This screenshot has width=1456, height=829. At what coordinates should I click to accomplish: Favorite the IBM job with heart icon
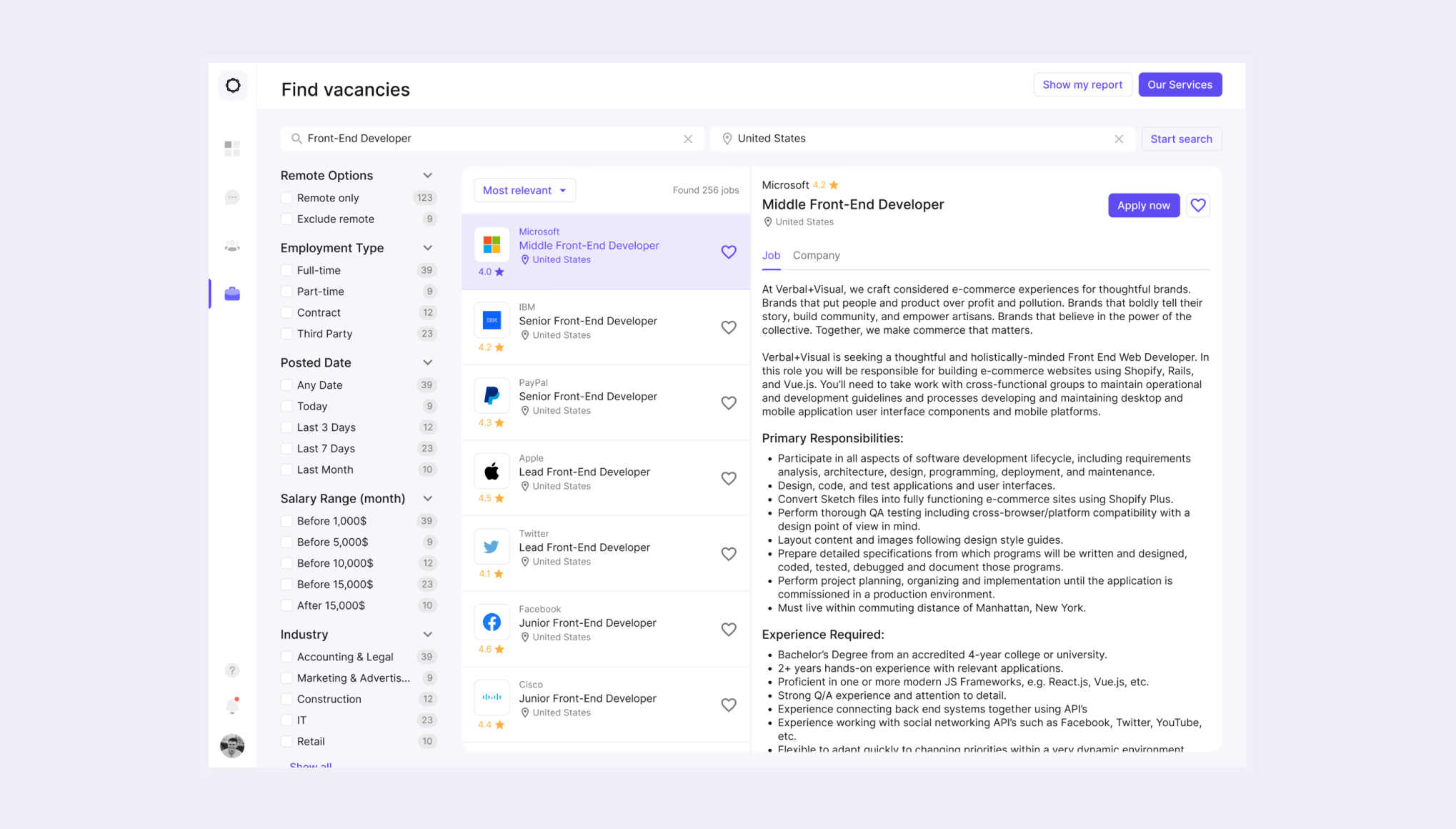[x=728, y=327]
